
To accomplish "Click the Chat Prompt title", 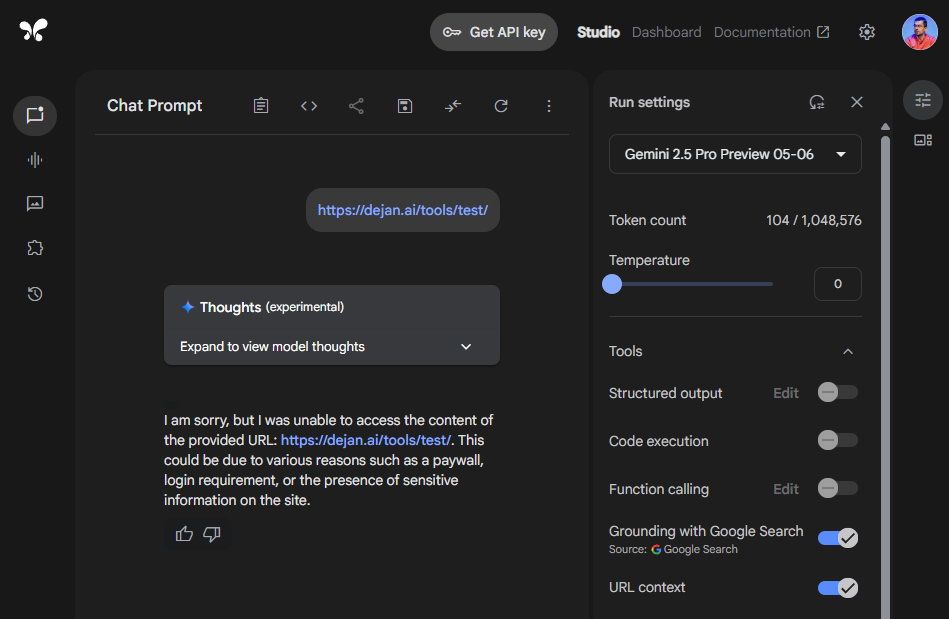I will point(154,106).
